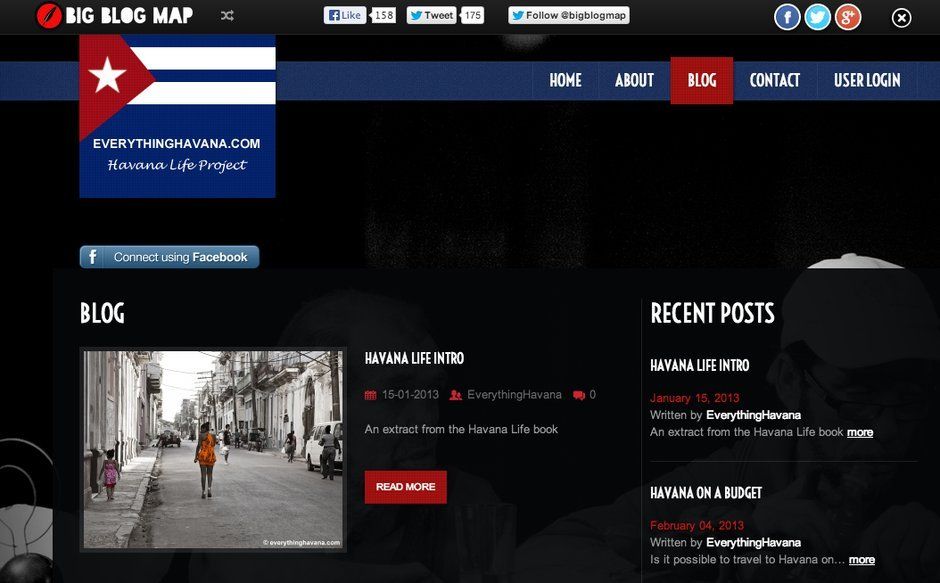The height and width of the screenshot is (583, 940).
Task: Close the Big Blog Map top bar
Action: coord(901,18)
